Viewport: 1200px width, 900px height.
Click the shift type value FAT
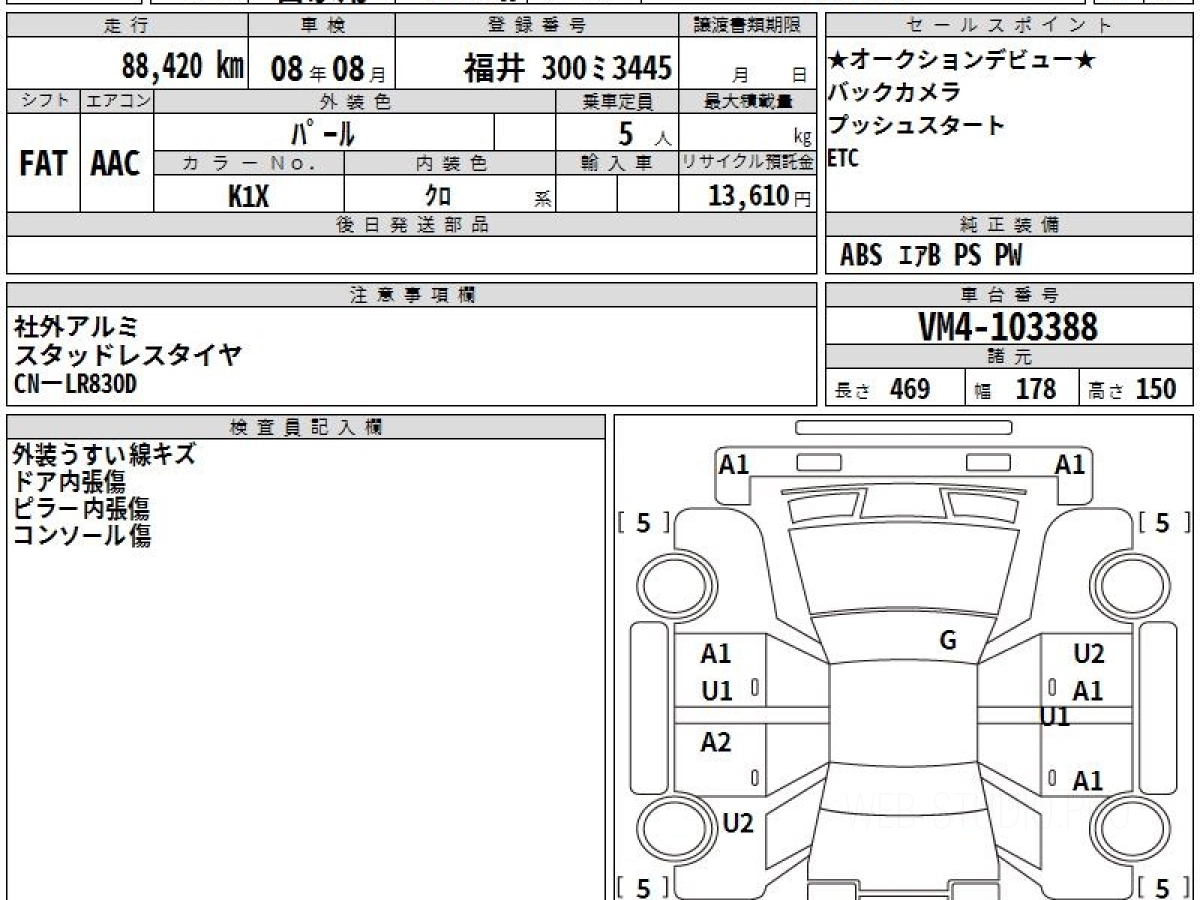point(43,164)
